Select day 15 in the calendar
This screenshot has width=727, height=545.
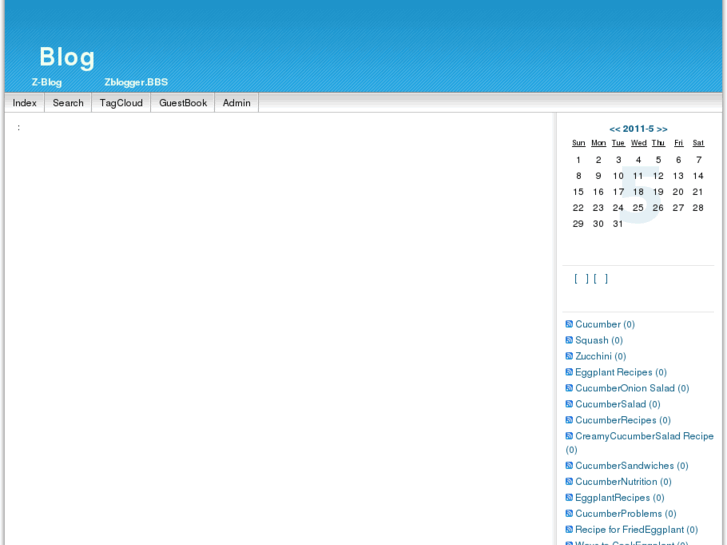578,192
